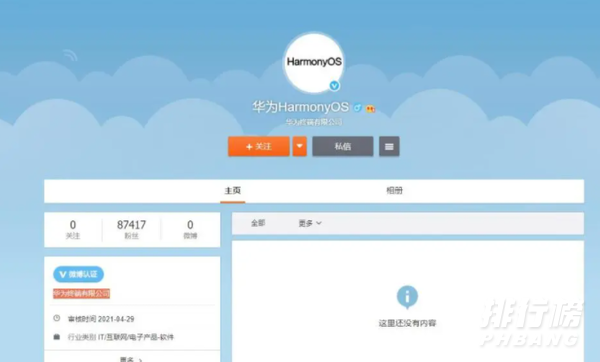600x362 pixels.
Task: Expand more profile info via 更多
Action: (x=131, y=359)
